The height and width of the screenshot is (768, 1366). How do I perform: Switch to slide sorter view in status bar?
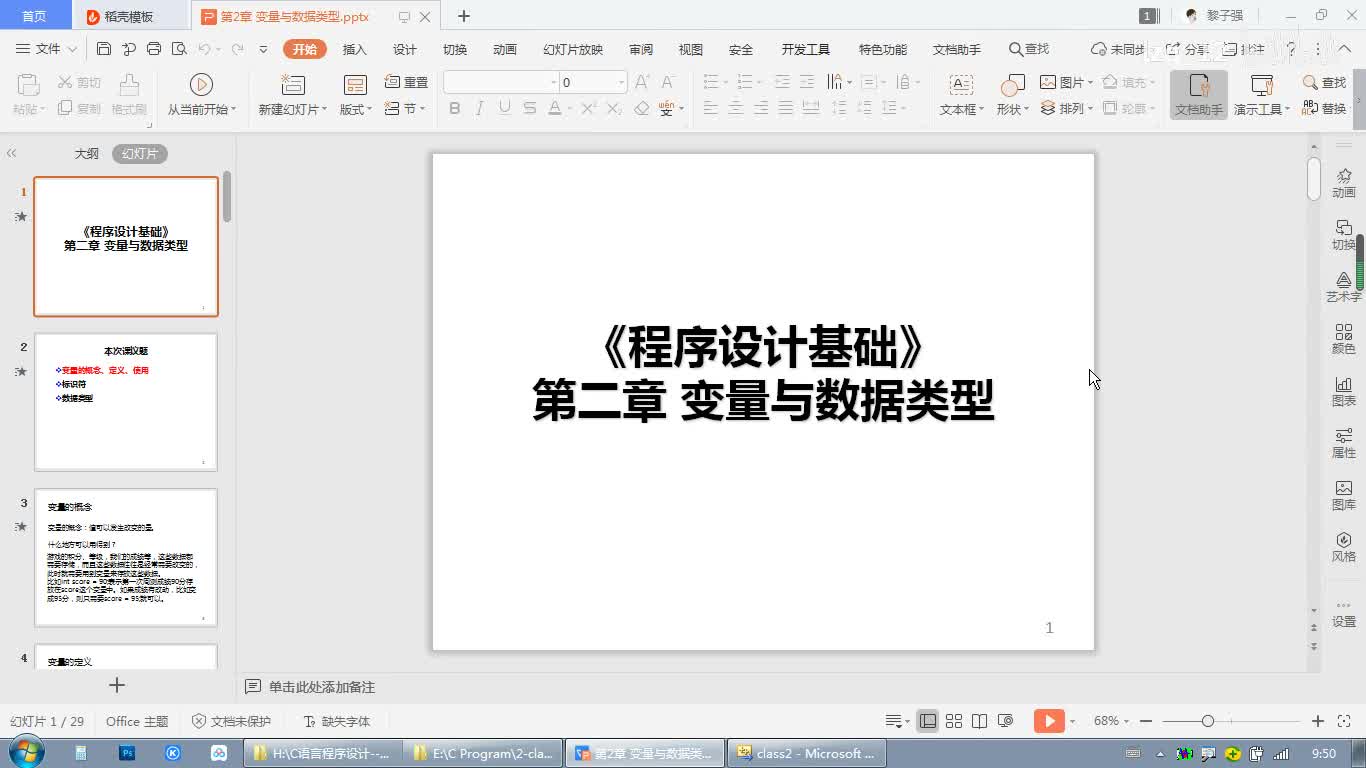[x=954, y=721]
